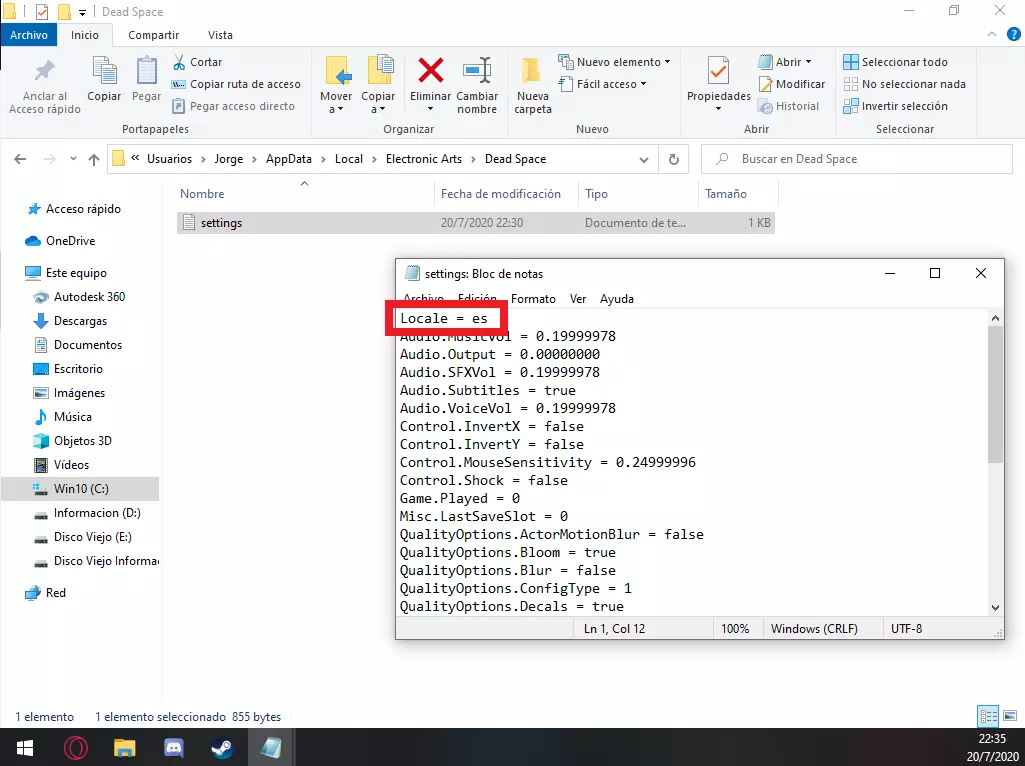The height and width of the screenshot is (766, 1025).
Task: Switch to the Vista ribbon tab
Action: point(220,35)
